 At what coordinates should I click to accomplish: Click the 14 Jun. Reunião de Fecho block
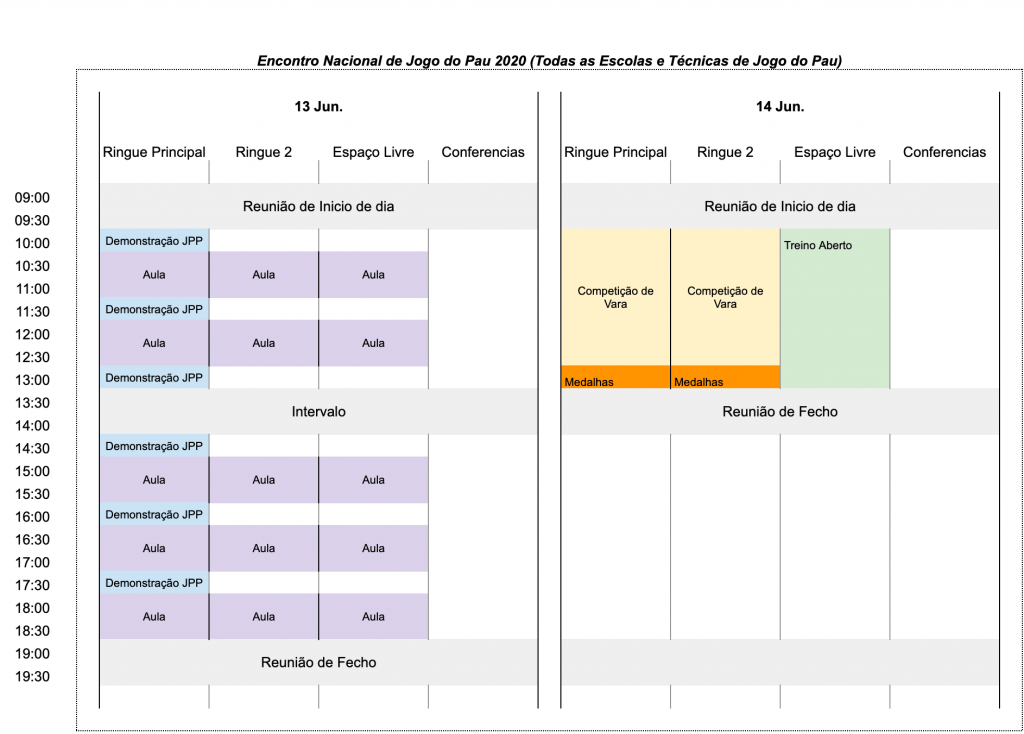coord(779,411)
